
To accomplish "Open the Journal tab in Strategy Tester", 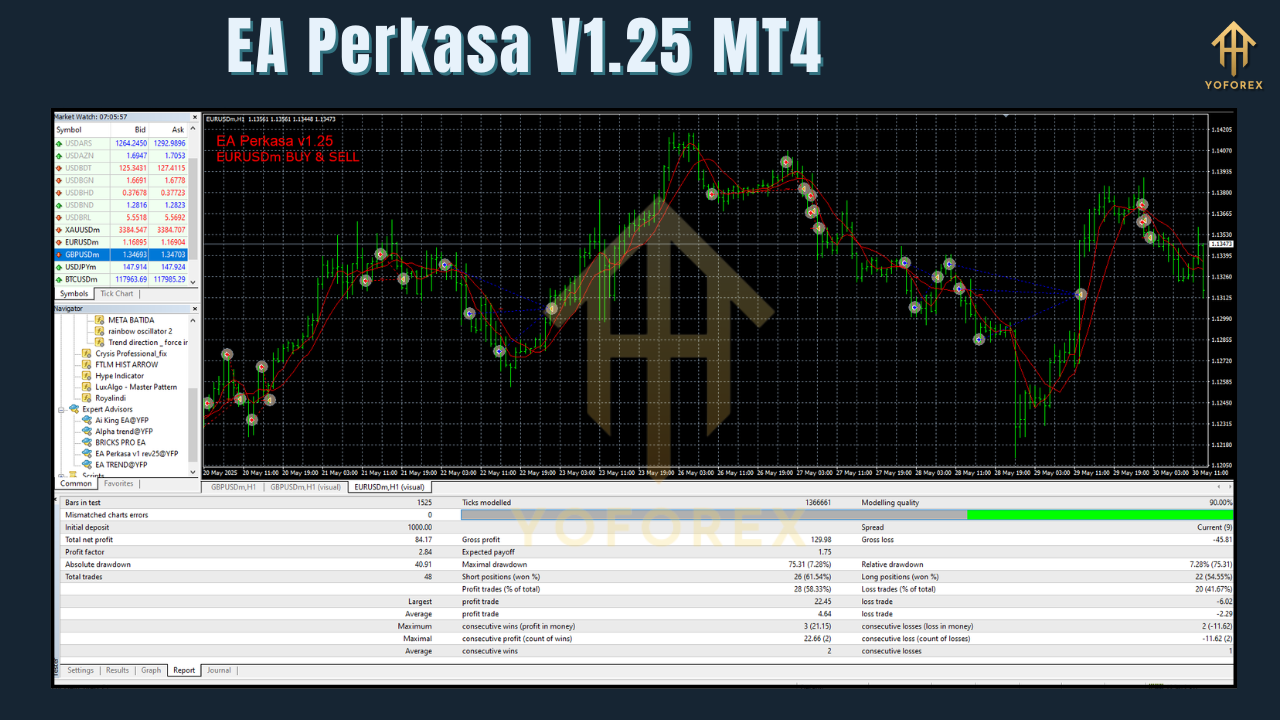I will [218, 670].
